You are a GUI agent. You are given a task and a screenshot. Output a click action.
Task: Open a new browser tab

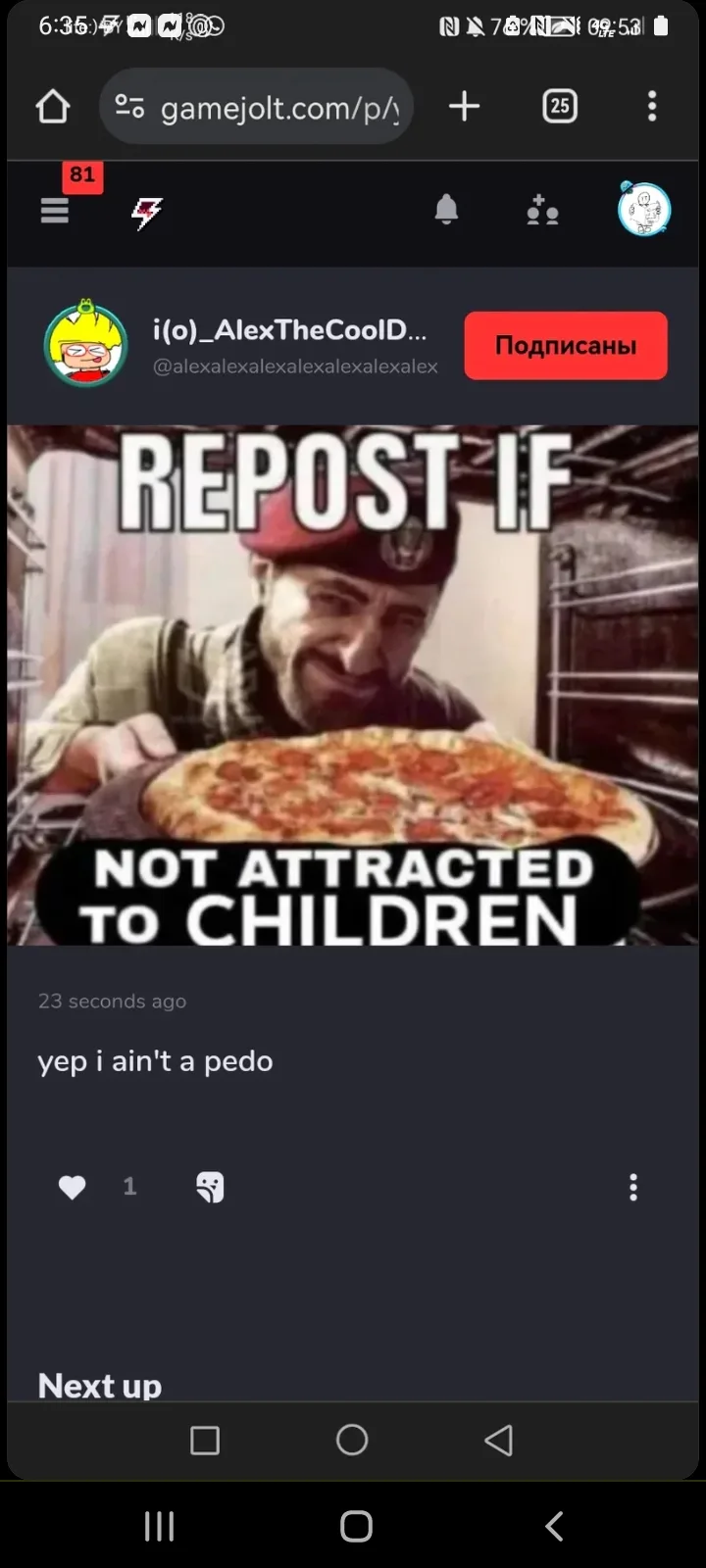tap(464, 106)
